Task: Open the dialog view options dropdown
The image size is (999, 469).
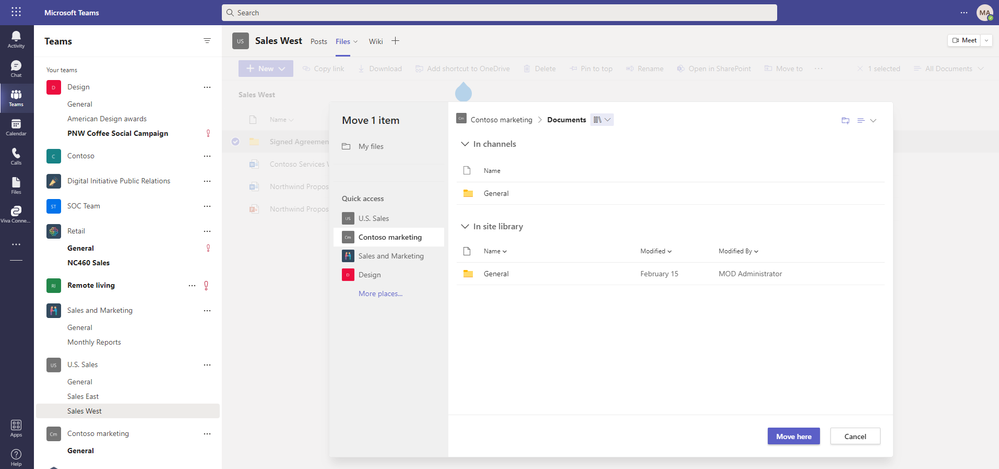Action: tap(866, 120)
